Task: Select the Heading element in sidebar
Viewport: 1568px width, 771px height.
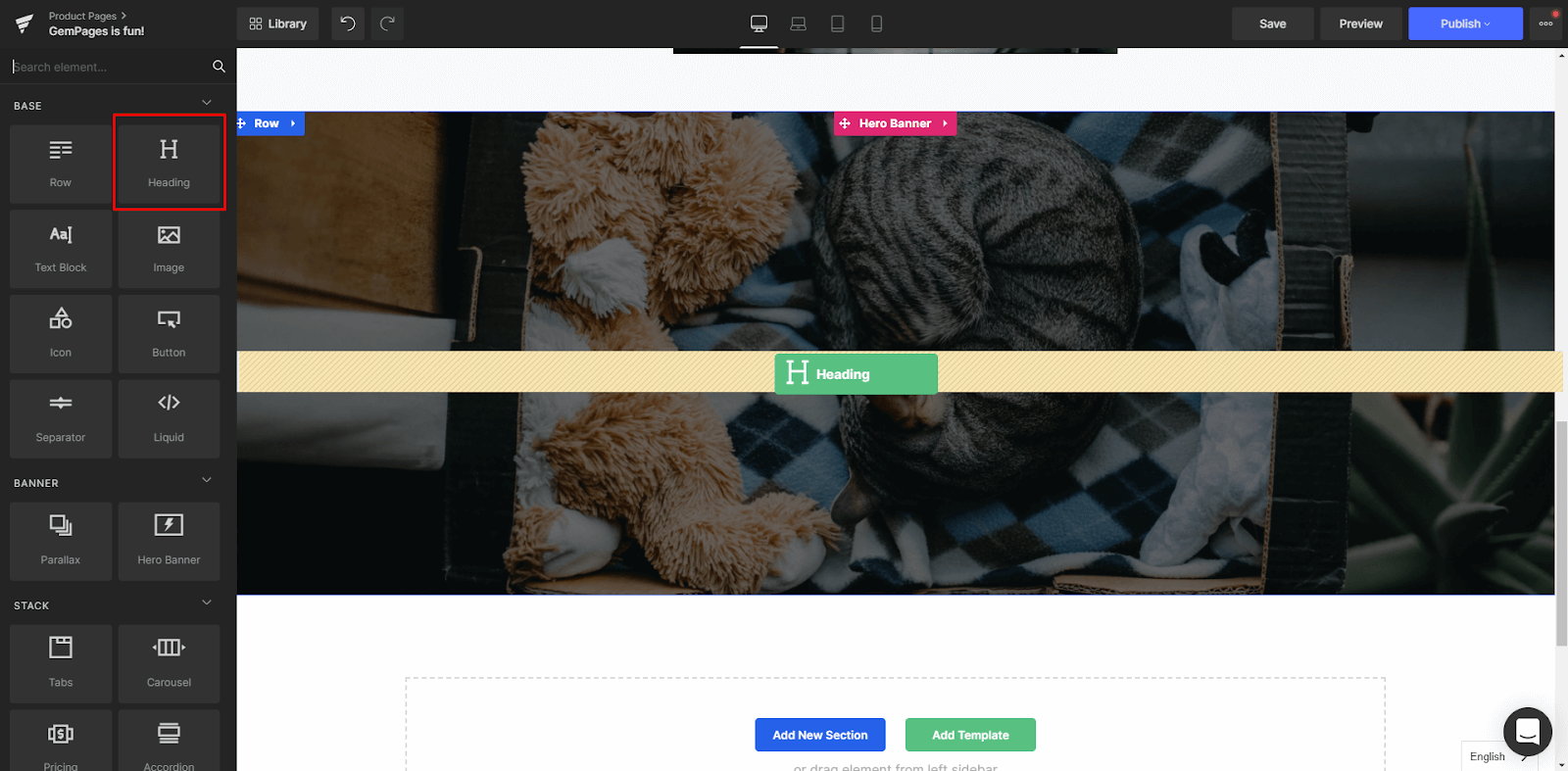Action: pos(169,163)
